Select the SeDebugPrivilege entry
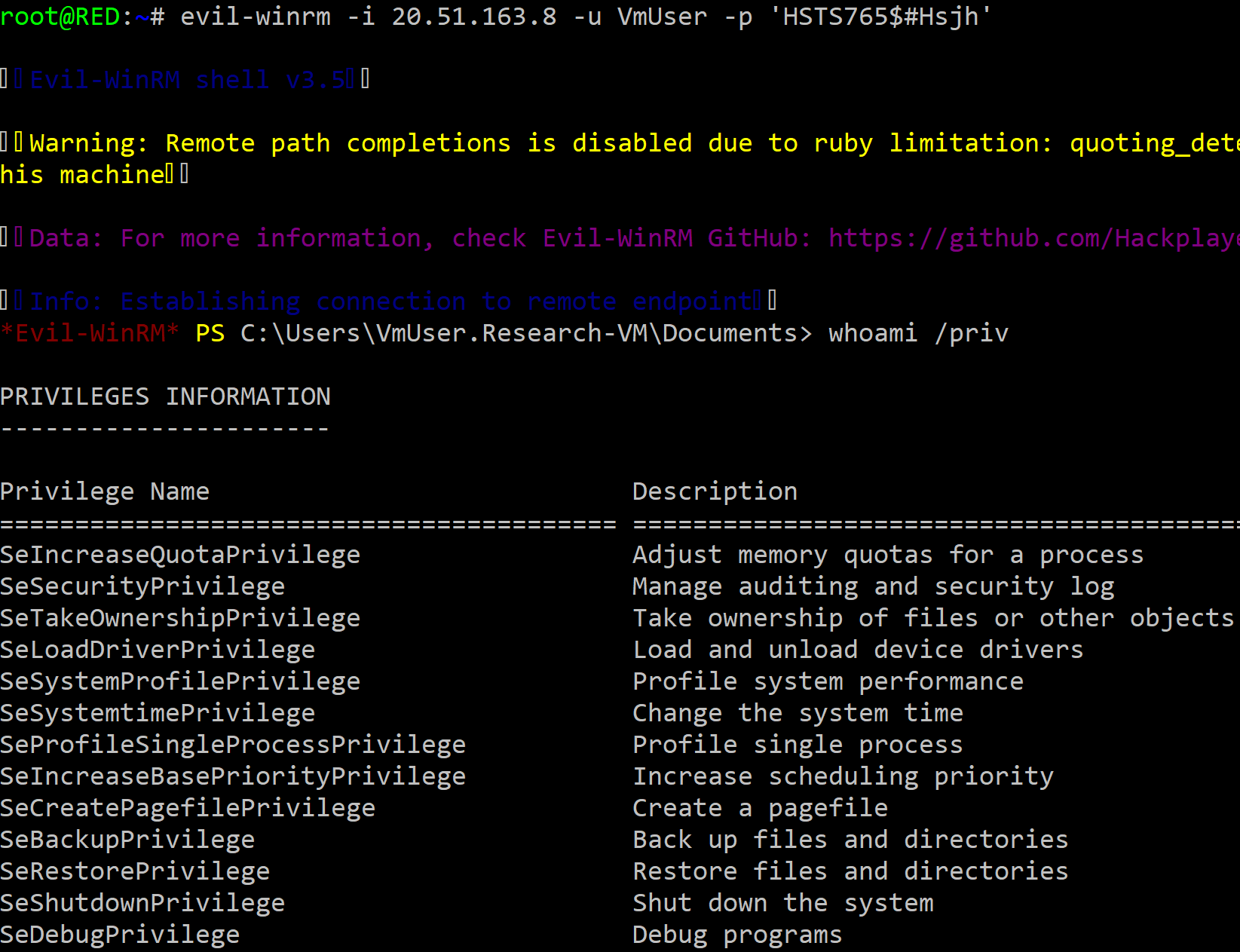The width and height of the screenshot is (1240, 952). 120,935
